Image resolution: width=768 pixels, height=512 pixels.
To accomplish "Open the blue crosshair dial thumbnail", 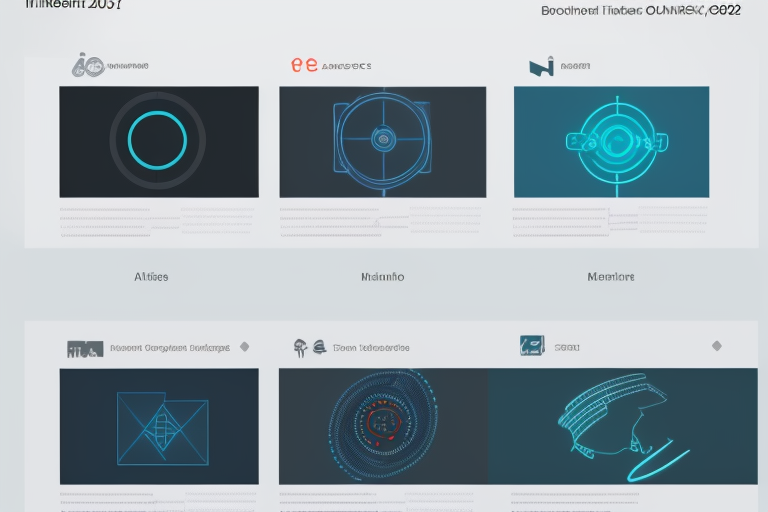I will point(382,141).
